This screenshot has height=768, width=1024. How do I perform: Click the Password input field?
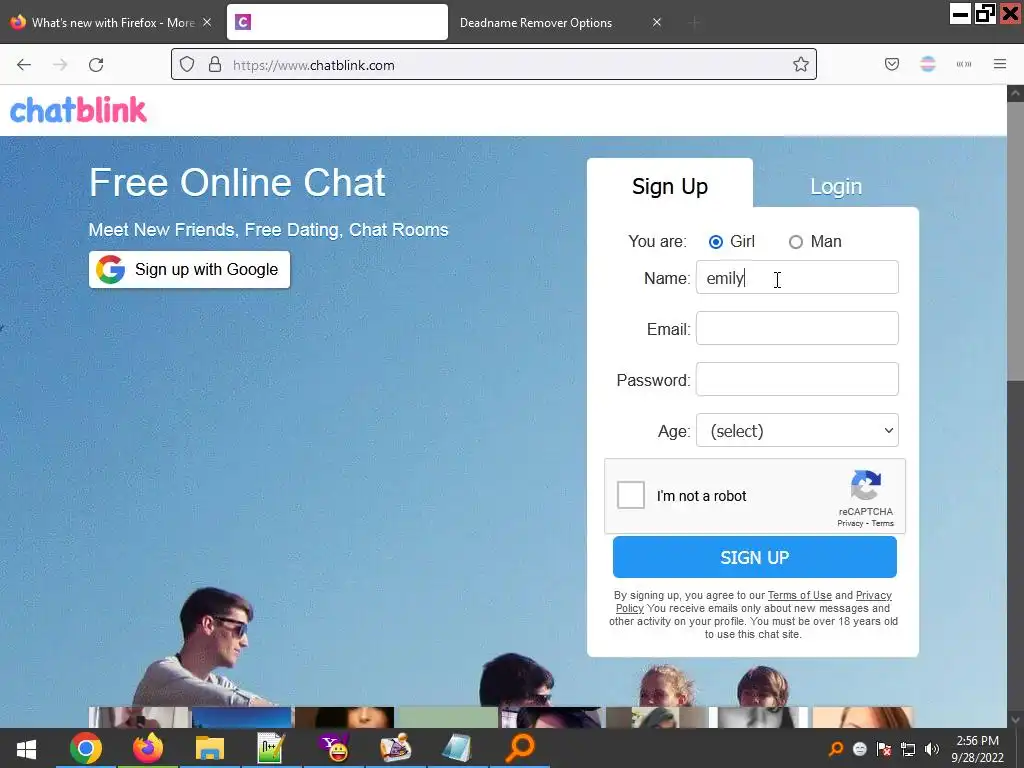coord(797,379)
